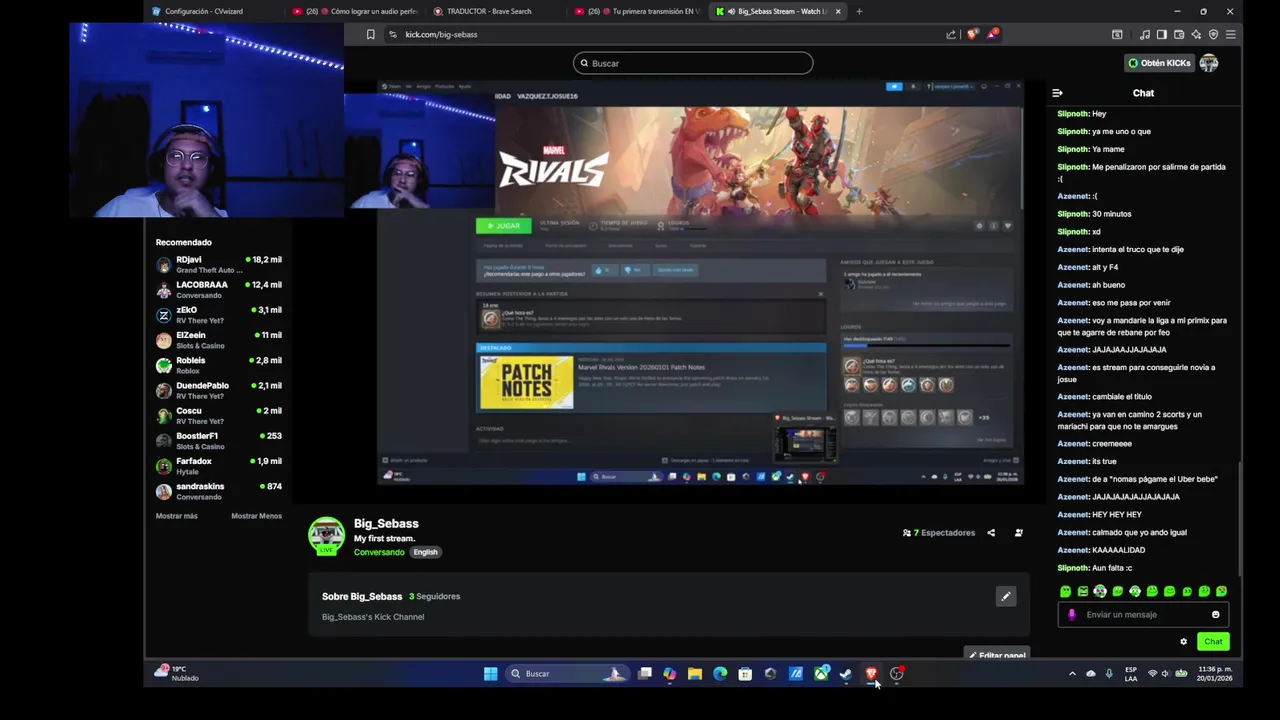Click the Kick search box Buscar
Viewport: 1280px width, 720px height.
693,63
